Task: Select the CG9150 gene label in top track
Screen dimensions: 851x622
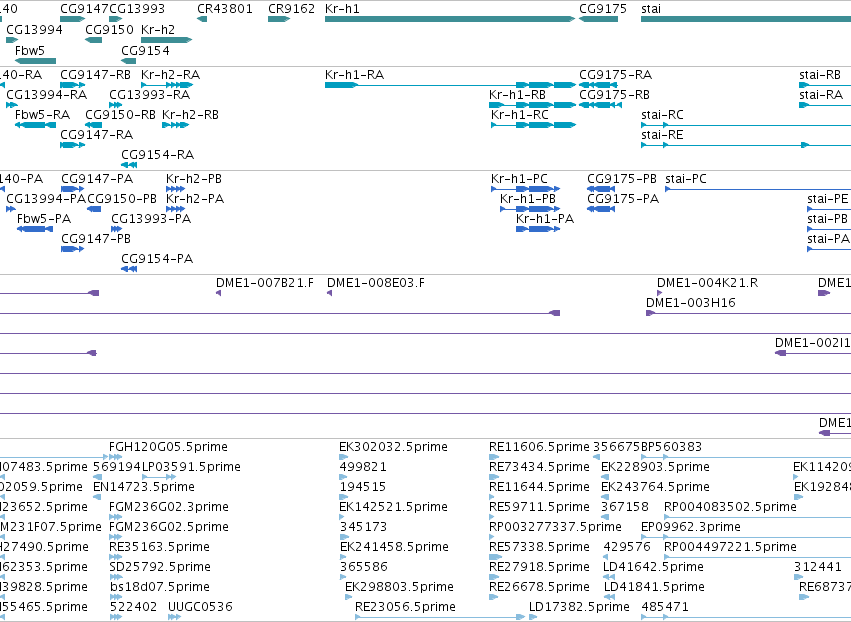Action: click(110, 29)
